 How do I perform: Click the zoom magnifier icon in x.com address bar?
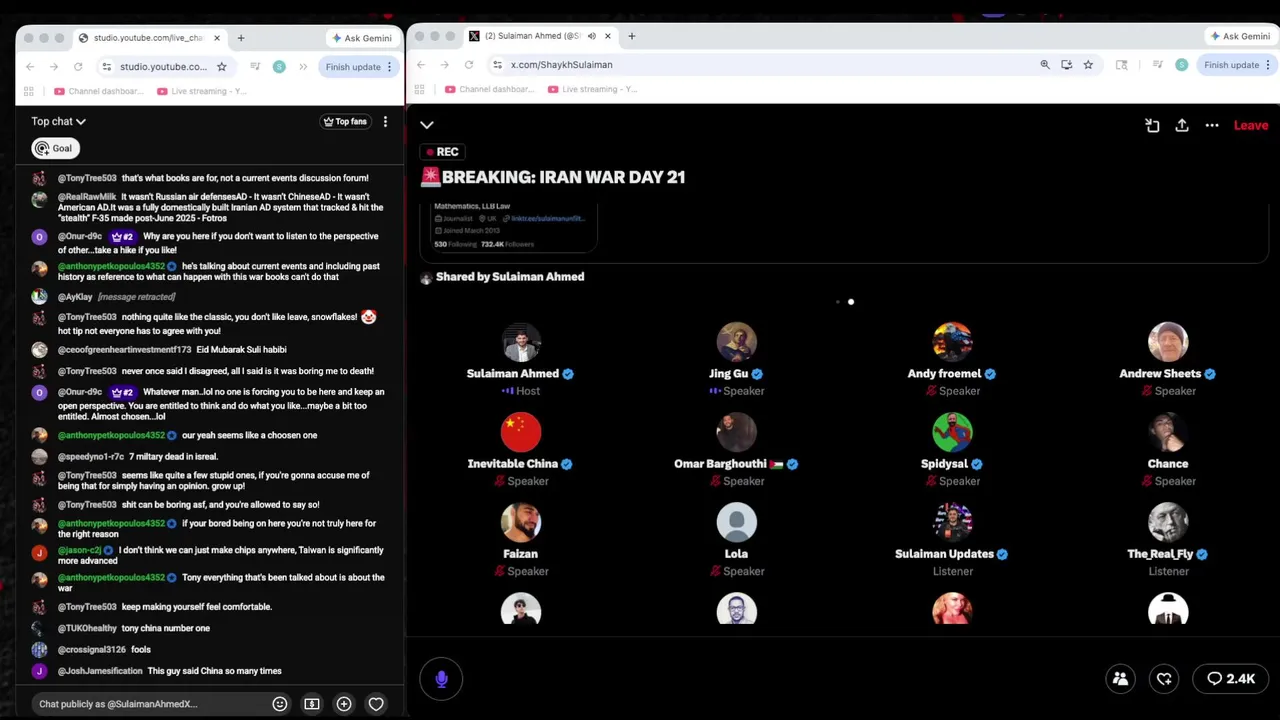click(1045, 65)
